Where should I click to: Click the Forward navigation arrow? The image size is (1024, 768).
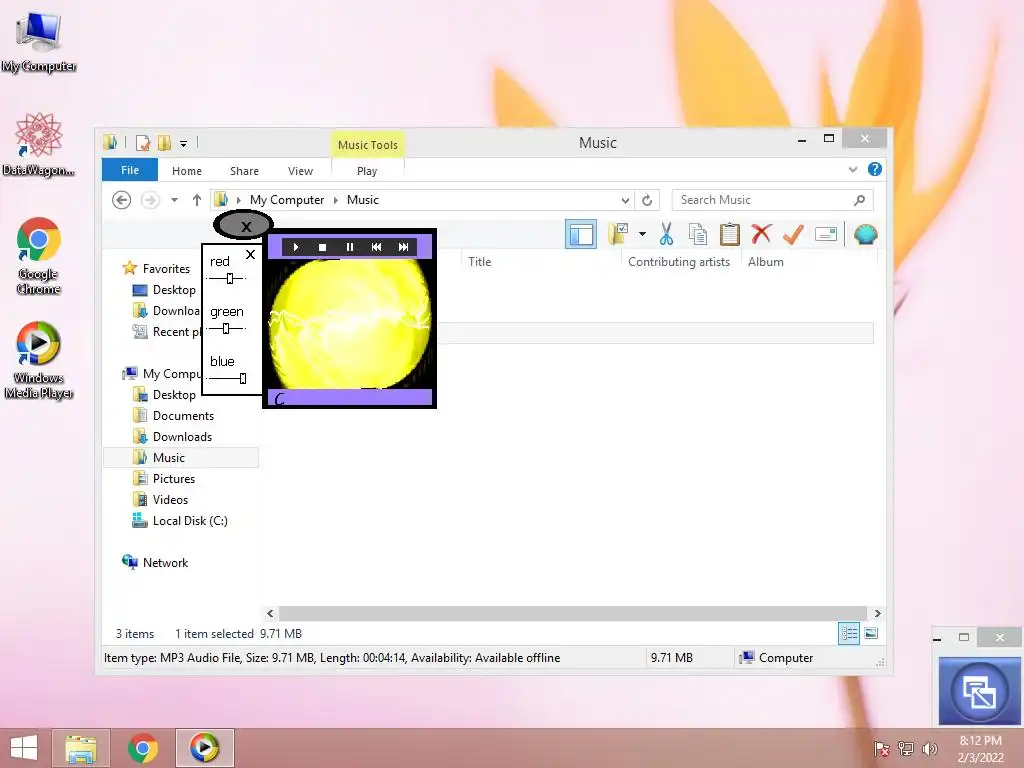[x=150, y=200]
